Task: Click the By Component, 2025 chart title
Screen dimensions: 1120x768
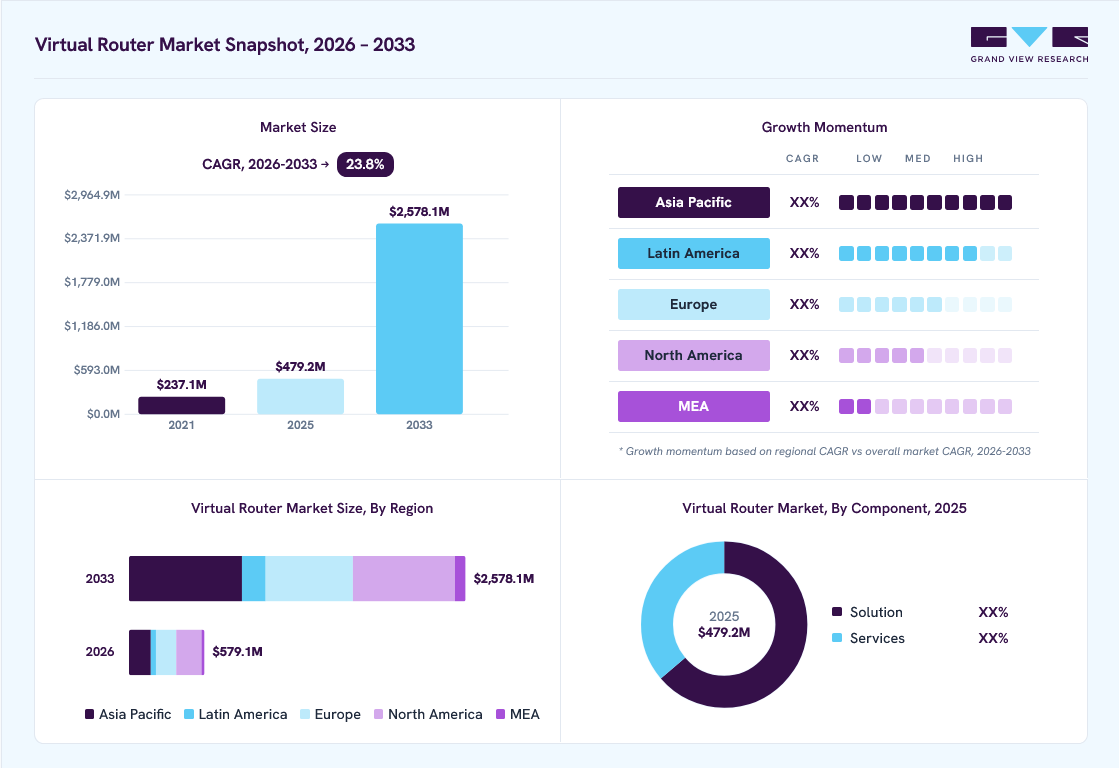Action: pyautogui.click(x=824, y=508)
